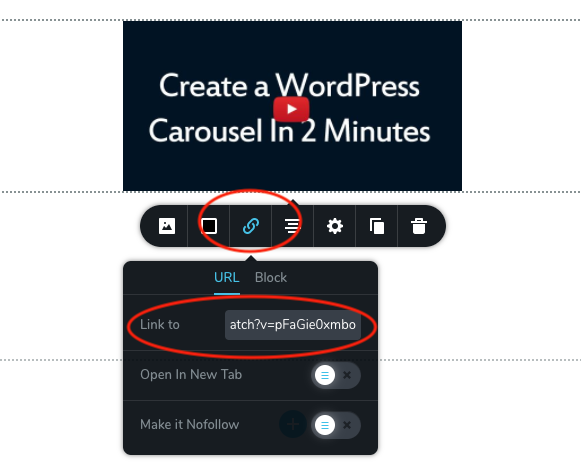Click the Make it Nofollow label
Image resolution: width=581 pixels, height=471 pixels.
click(190, 425)
